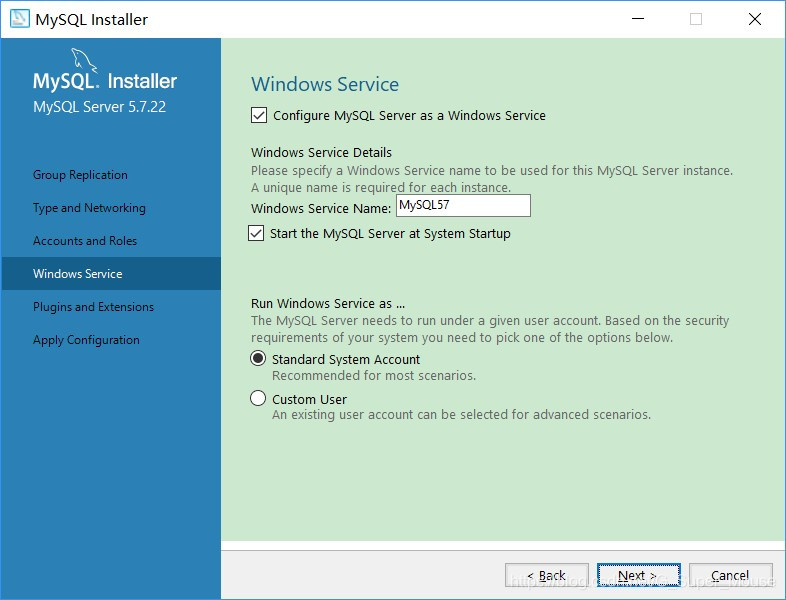Click Next to continue installation
The width and height of the screenshot is (786, 600).
pyautogui.click(x=639, y=575)
